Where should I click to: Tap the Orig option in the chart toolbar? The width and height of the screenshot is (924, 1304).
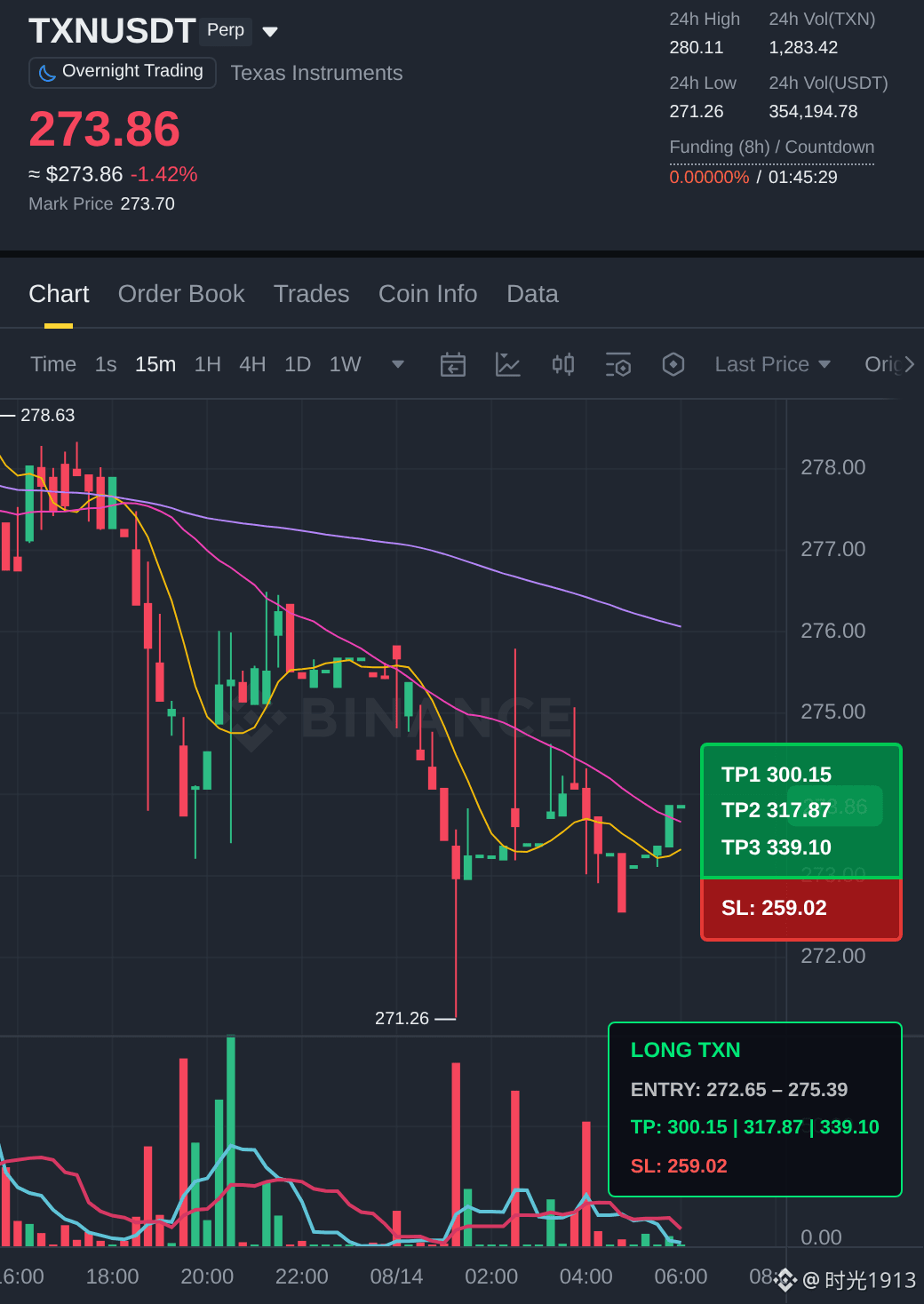882,364
